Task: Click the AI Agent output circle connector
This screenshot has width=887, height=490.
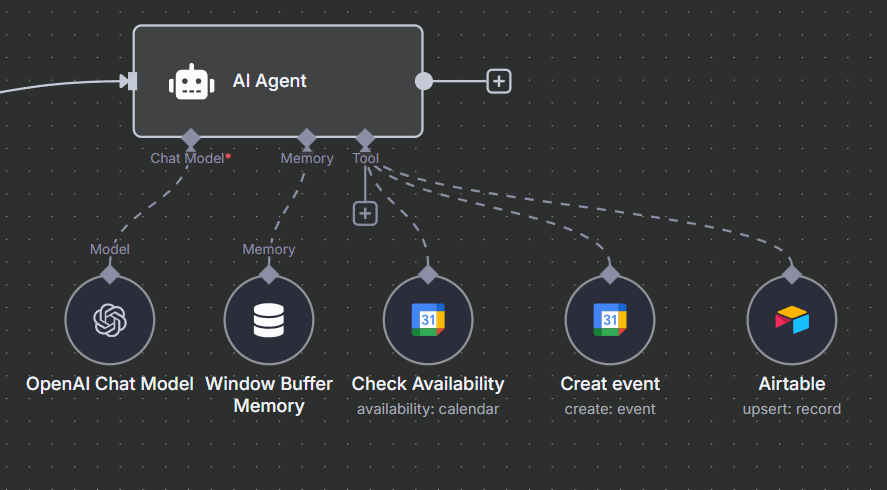Action: click(424, 81)
